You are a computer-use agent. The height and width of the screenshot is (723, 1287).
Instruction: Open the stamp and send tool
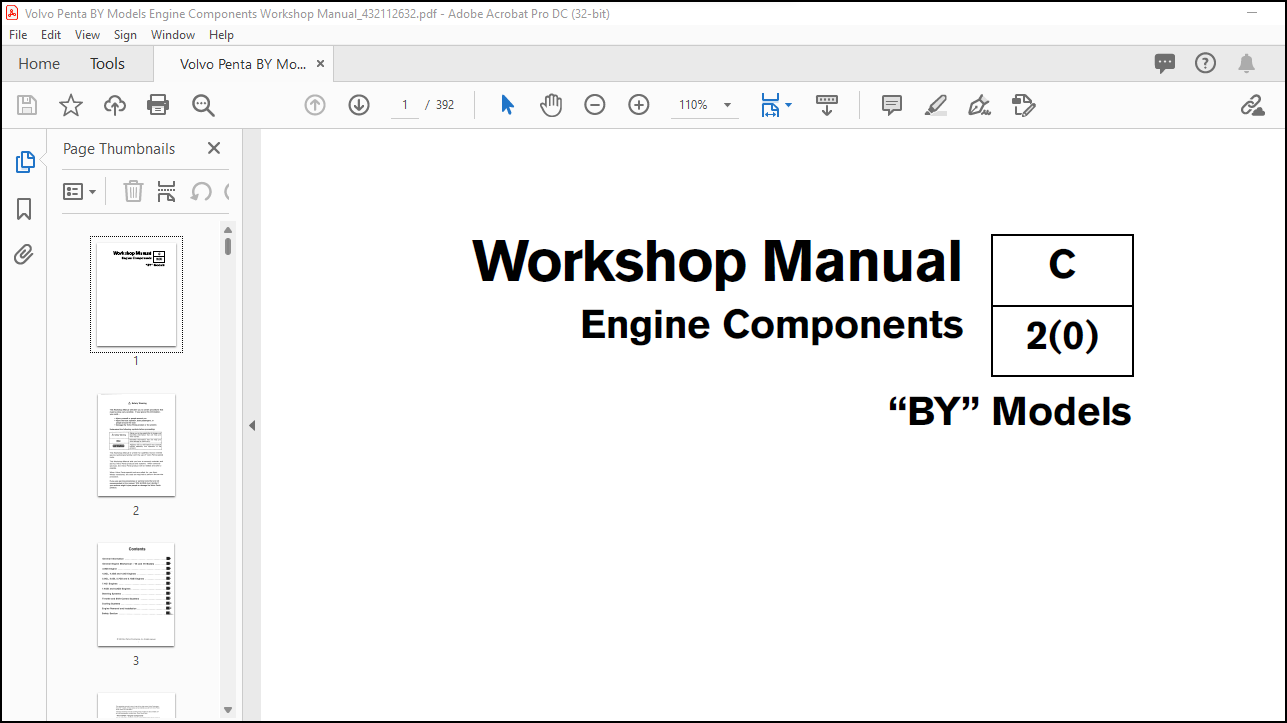point(1023,105)
